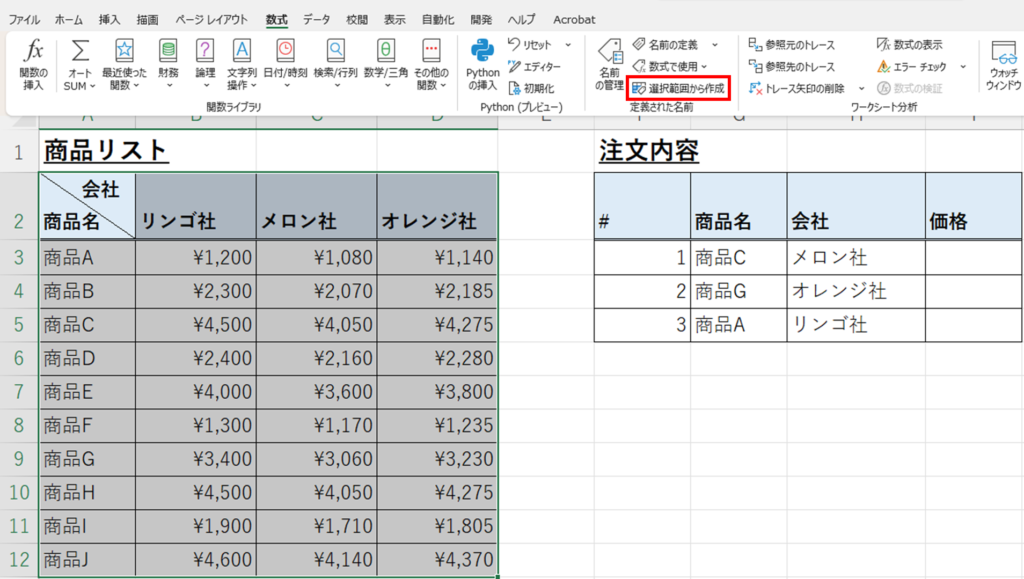The width and height of the screenshot is (1024, 579).
Task: Click 参照元のトレース button
Action: (x=791, y=45)
